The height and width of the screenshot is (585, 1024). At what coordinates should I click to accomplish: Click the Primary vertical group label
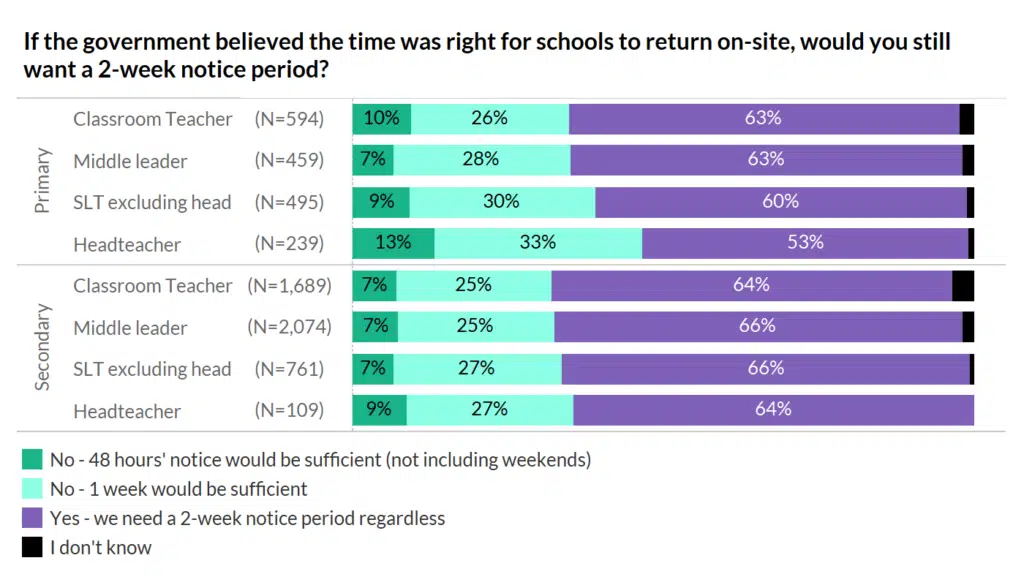click(x=43, y=181)
